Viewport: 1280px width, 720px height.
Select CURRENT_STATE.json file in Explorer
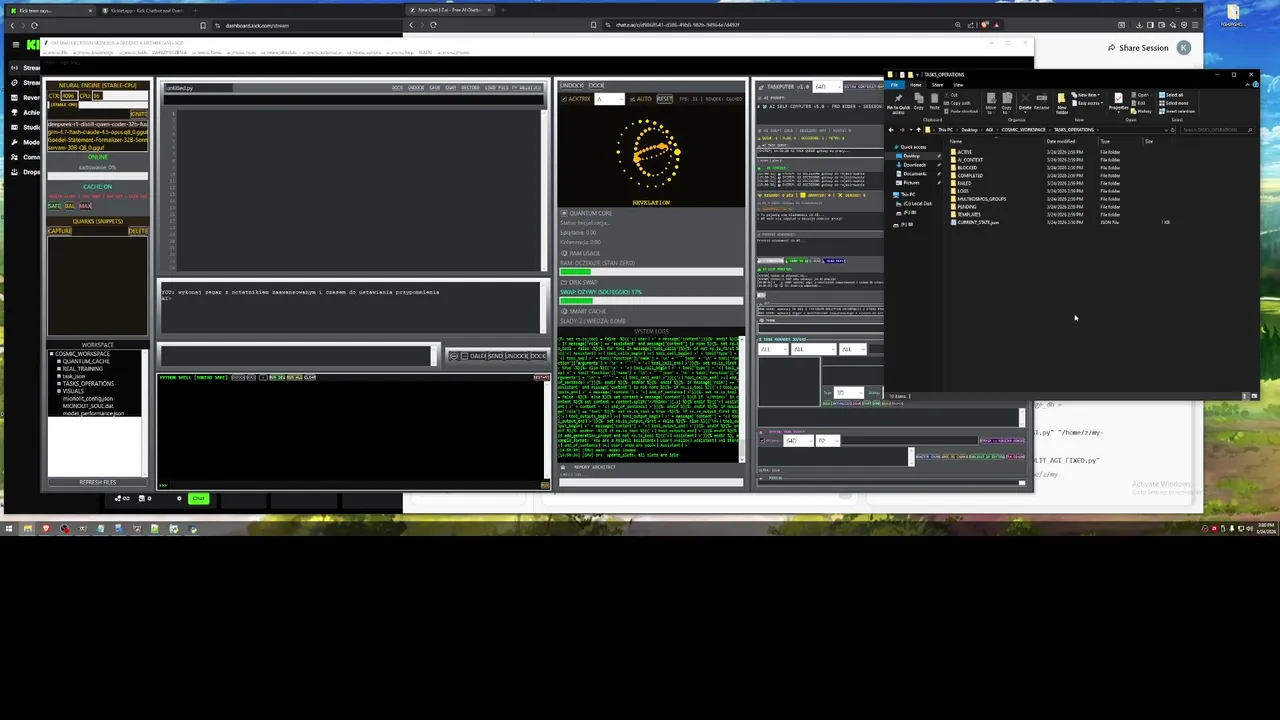click(x=977, y=222)
